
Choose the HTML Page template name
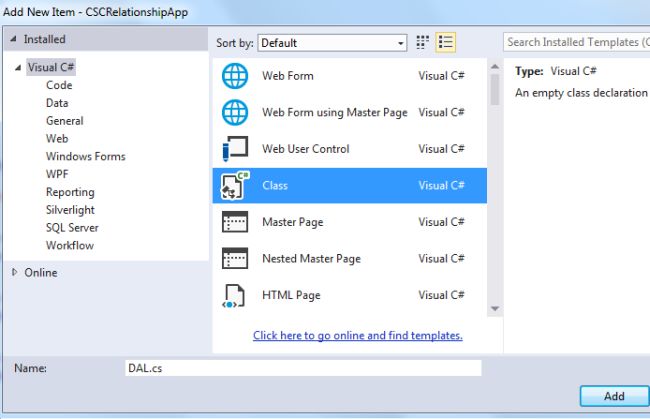click(x=291, y=295)
